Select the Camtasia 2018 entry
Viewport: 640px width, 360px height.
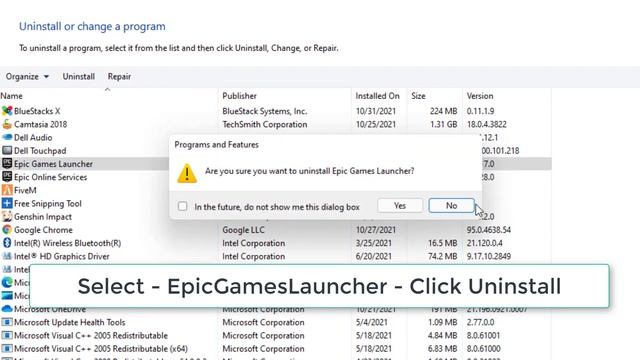(40, 124)
